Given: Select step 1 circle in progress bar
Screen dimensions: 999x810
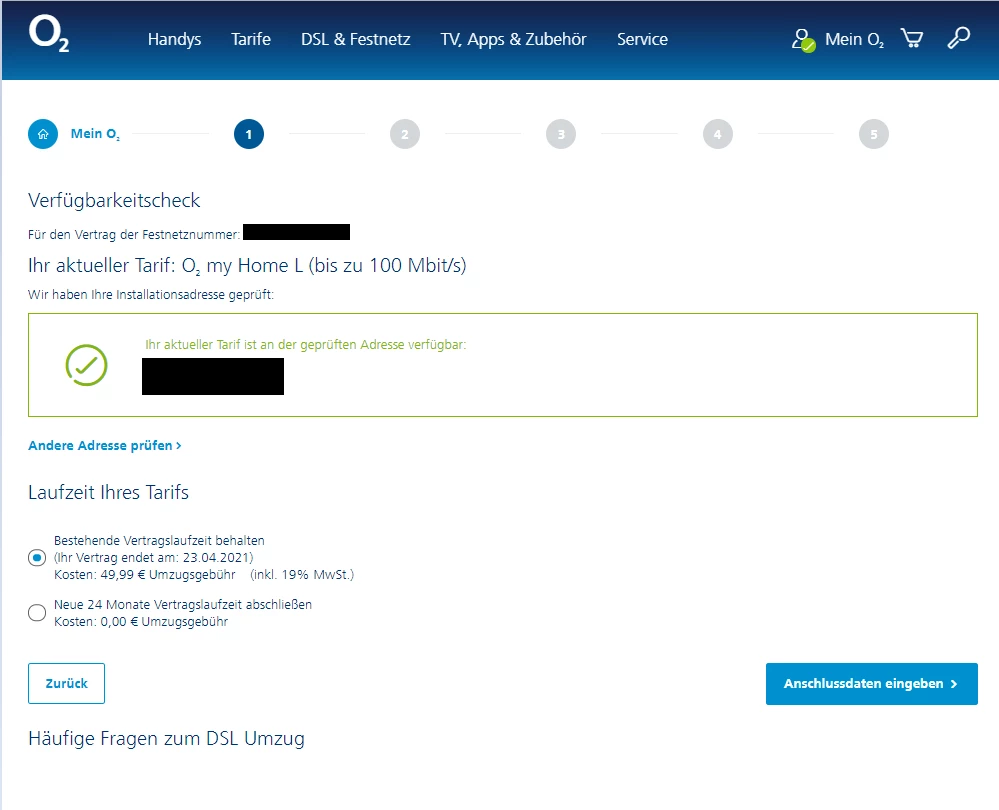Looking at the screenshot, I should 248,134.
